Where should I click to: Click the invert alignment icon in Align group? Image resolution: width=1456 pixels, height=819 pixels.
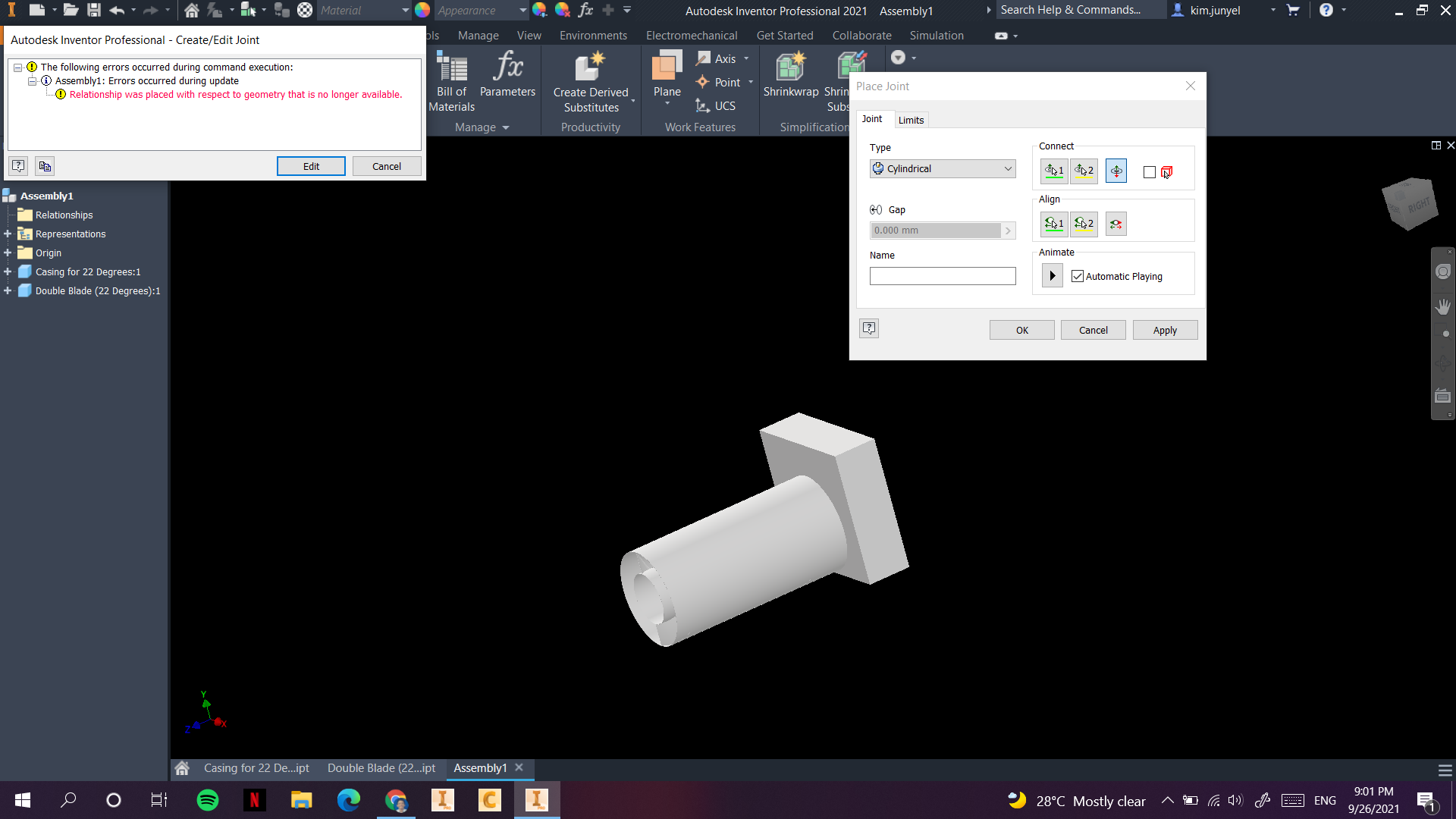click(x=1116, y=224)
